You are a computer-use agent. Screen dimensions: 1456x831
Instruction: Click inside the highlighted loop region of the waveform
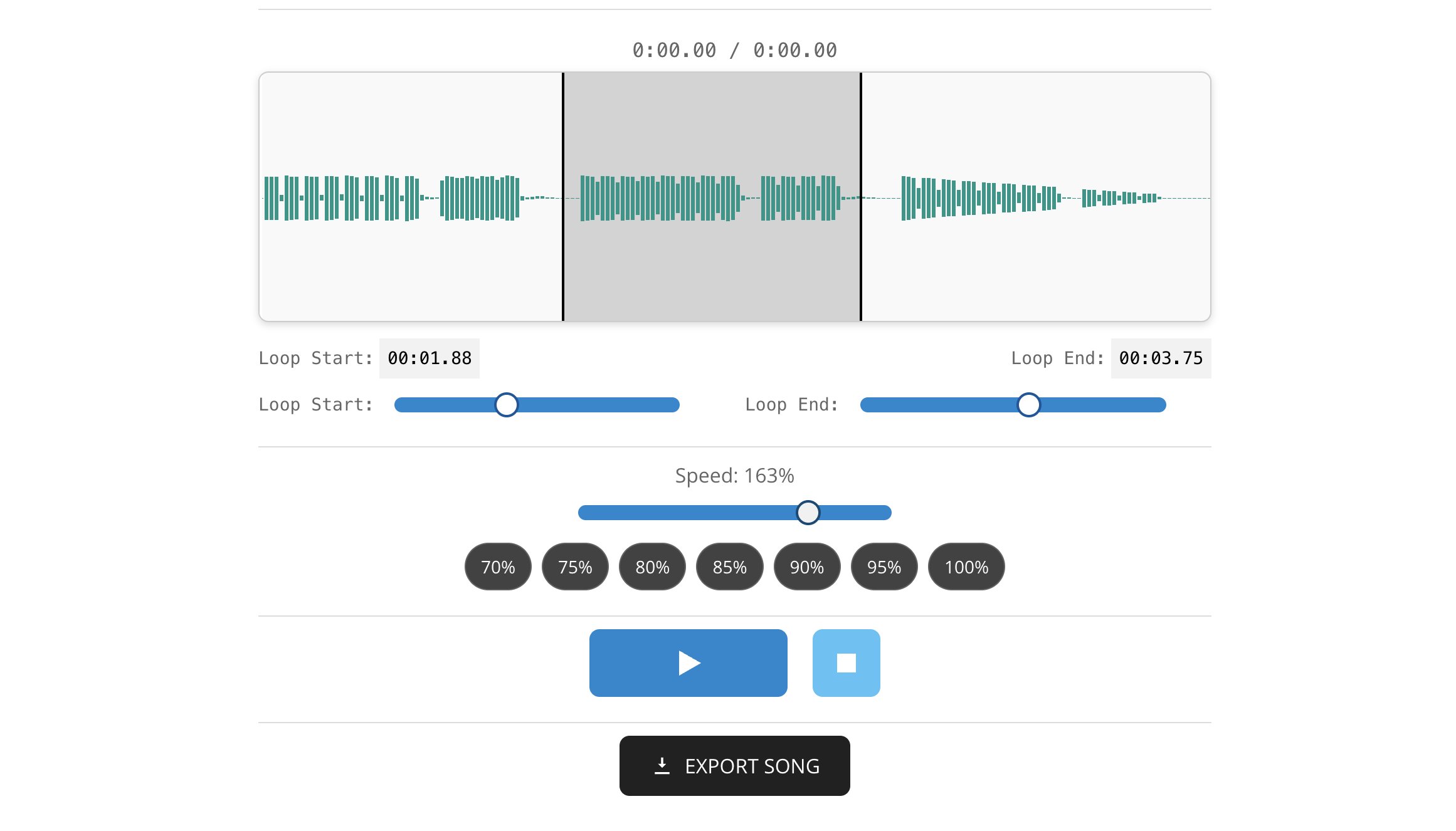click(x=712, y=197)
